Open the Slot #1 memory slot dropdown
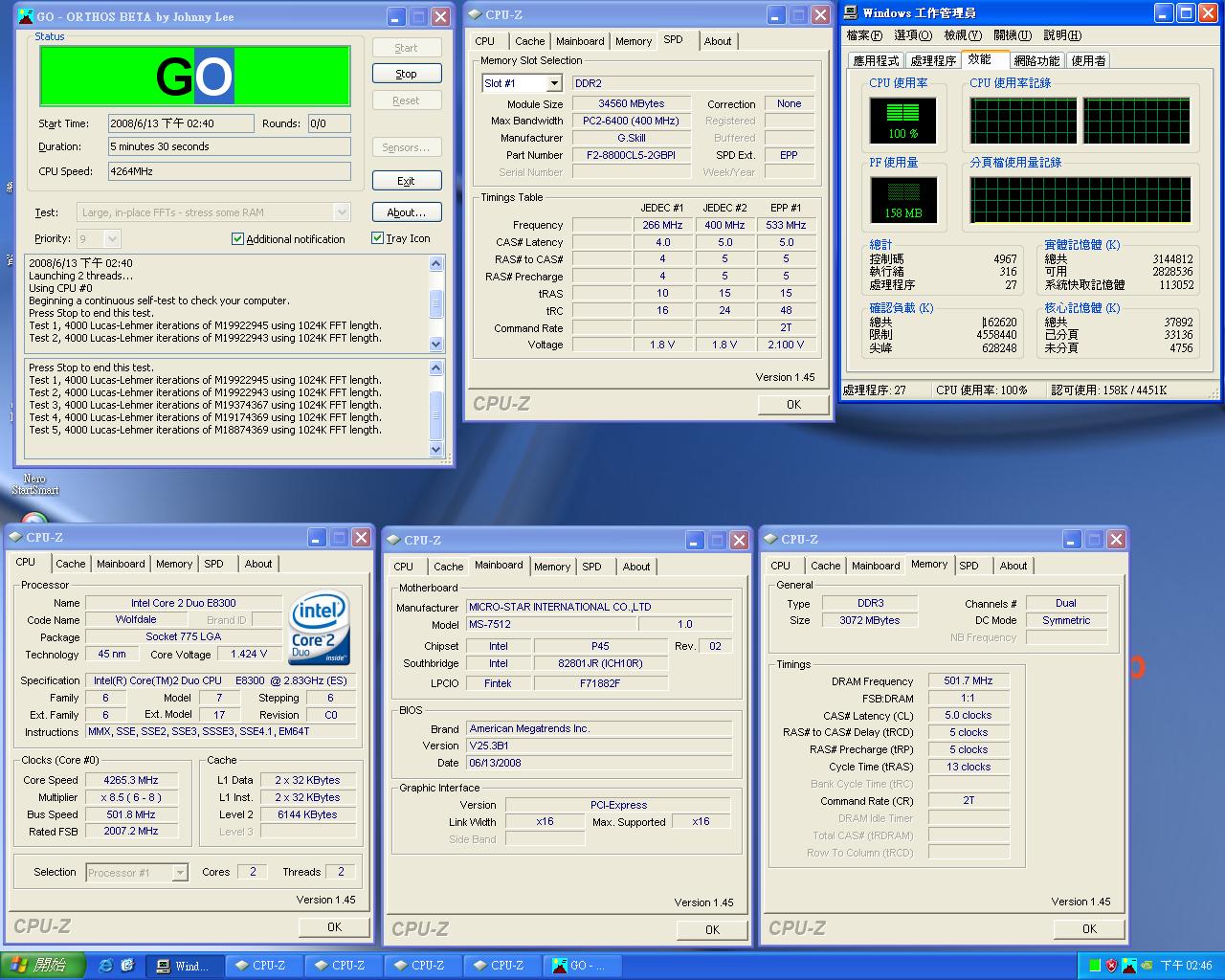1225x980 pixels. (553, 84)
